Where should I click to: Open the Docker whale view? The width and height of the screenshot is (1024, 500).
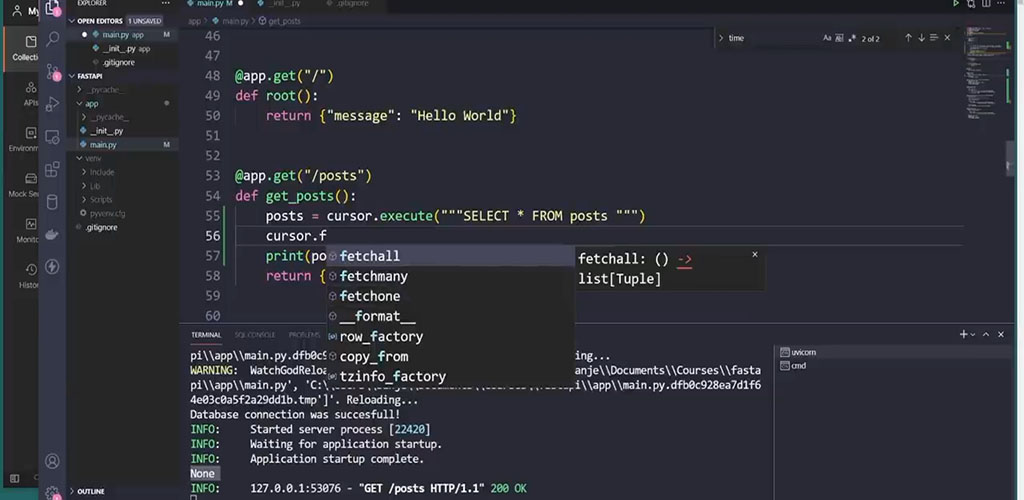pyautogui.click(x=52, y=234)
